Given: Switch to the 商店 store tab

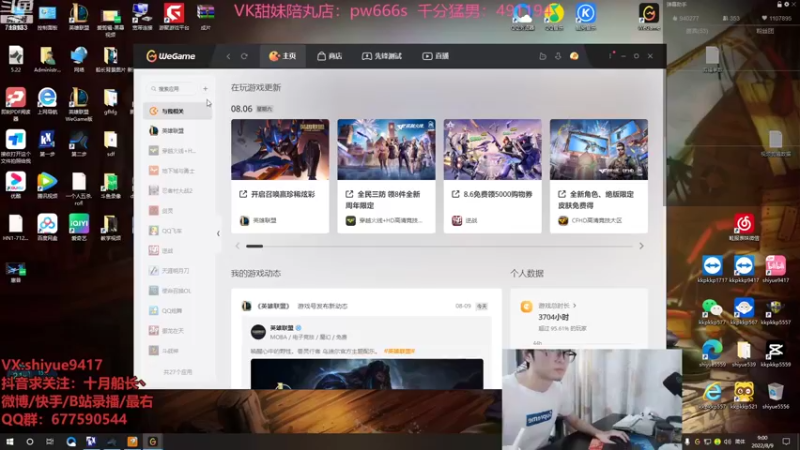Looking at the screenshot, I should [330, 56].
